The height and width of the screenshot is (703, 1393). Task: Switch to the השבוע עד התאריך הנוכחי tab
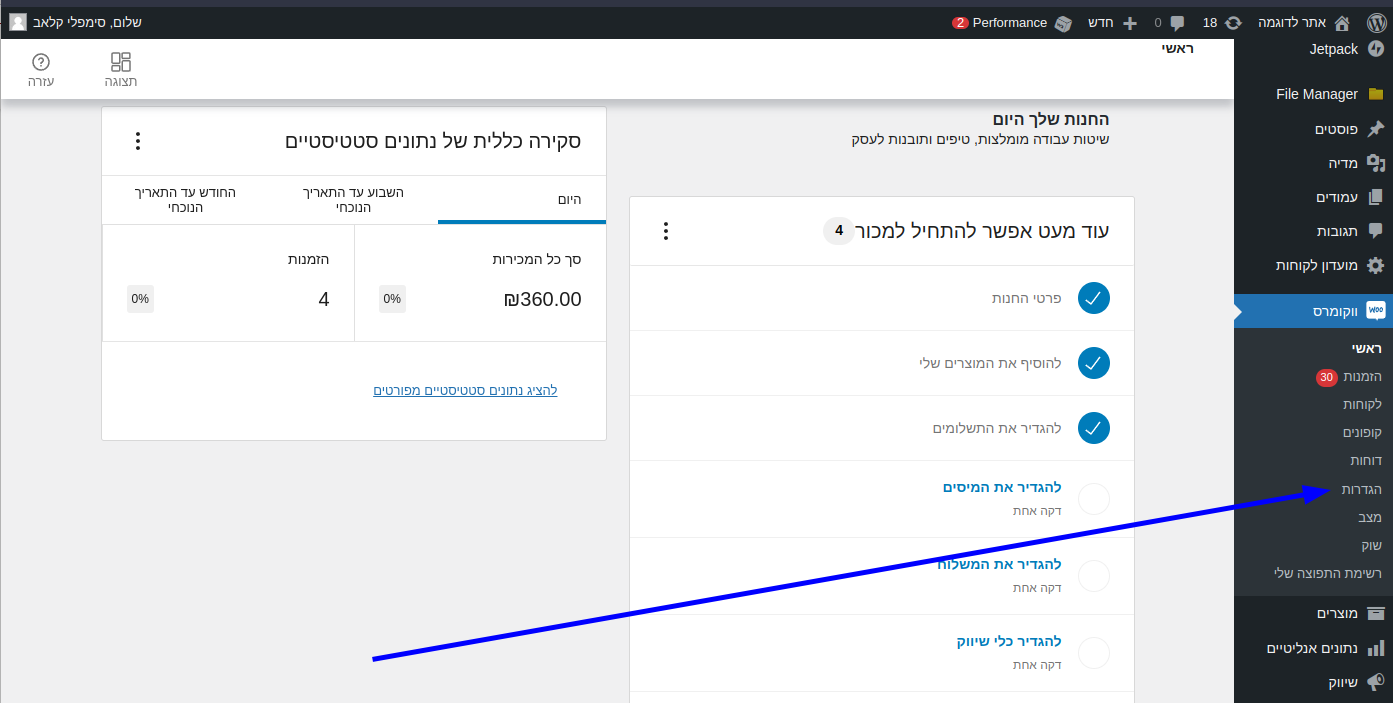click(x=353, y=200)
